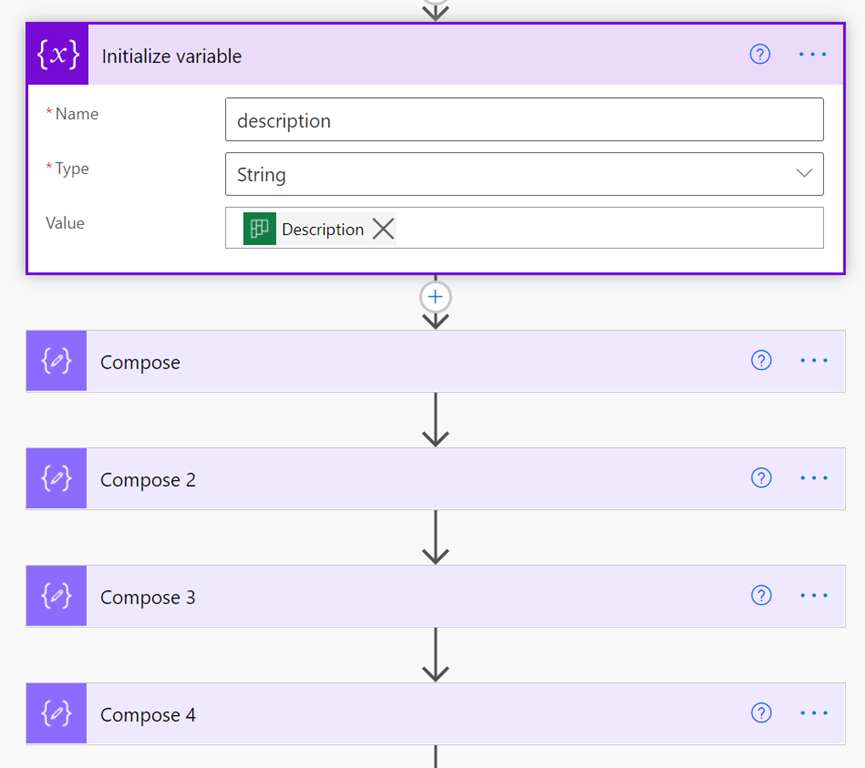Expand the Compose 3 action card
Viewport: 865px width, 768px height.
point(400,597)
